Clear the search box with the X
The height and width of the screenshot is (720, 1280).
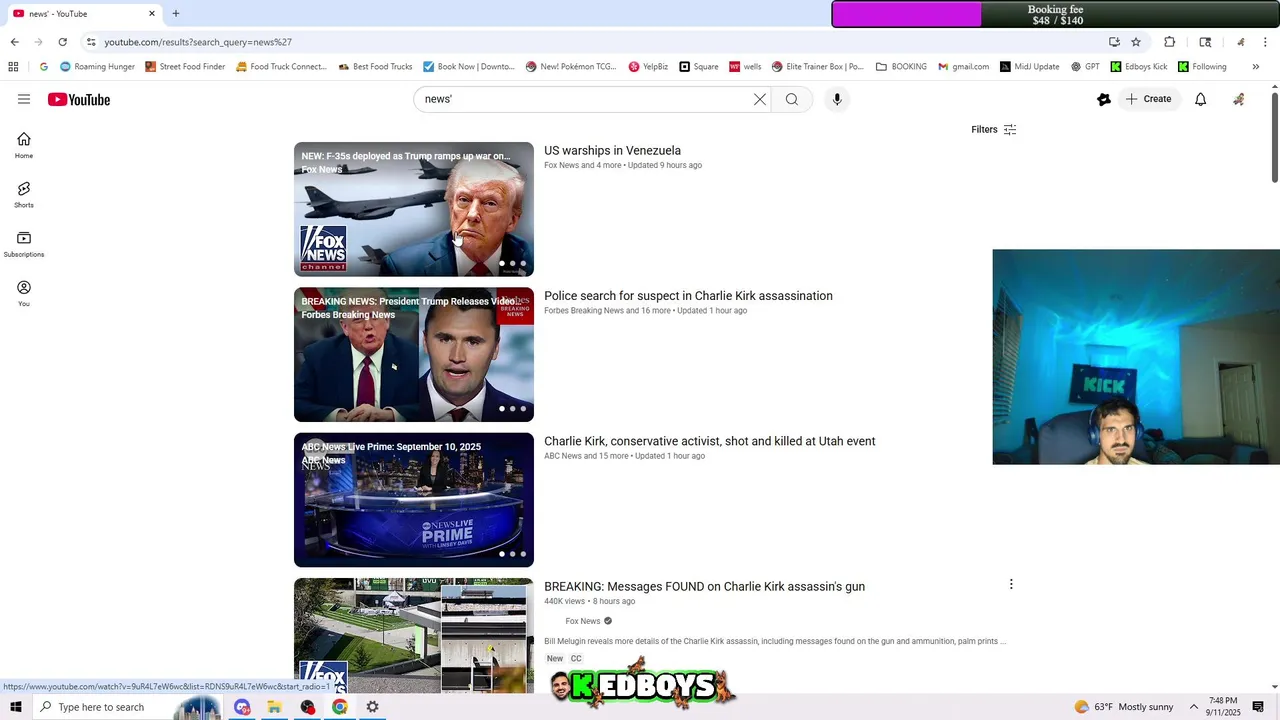(x=760, y=99)
